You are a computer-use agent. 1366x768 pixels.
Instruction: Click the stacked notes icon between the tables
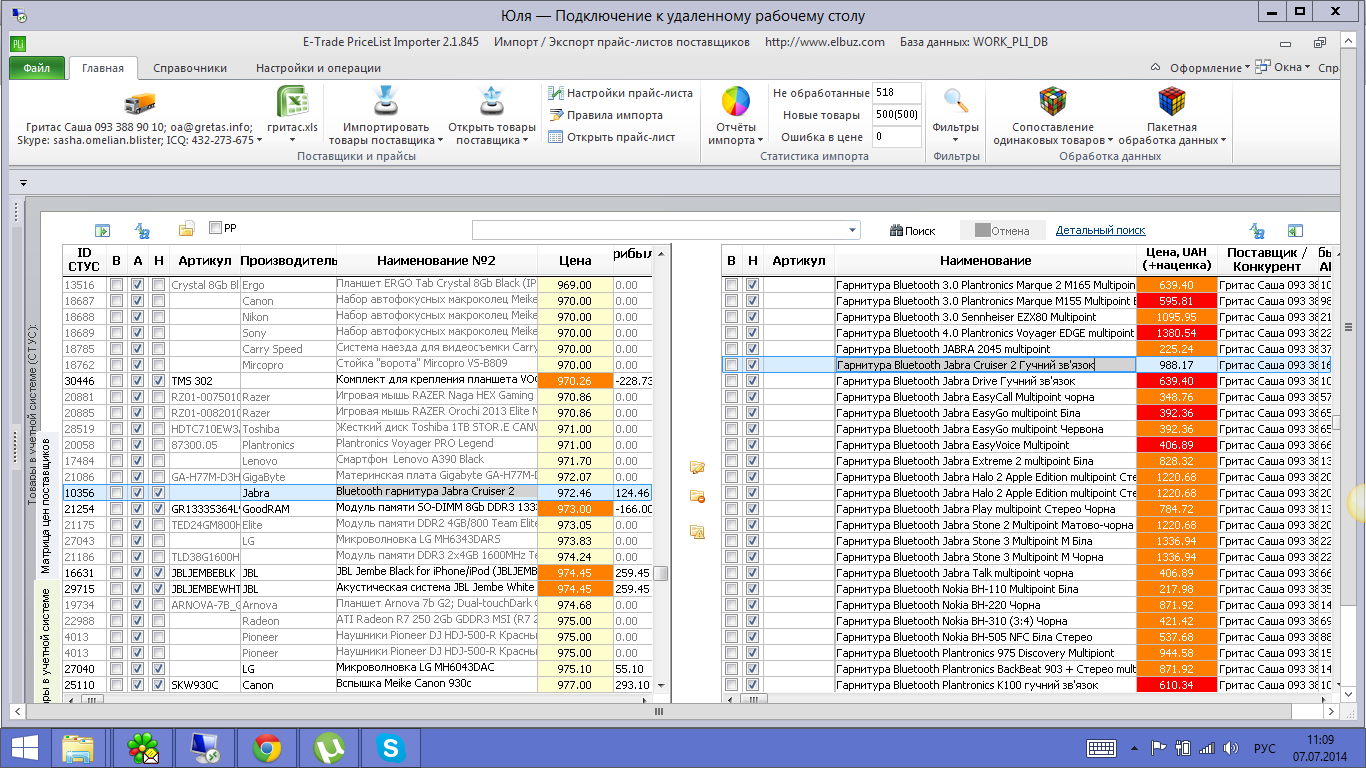(697, 531)
